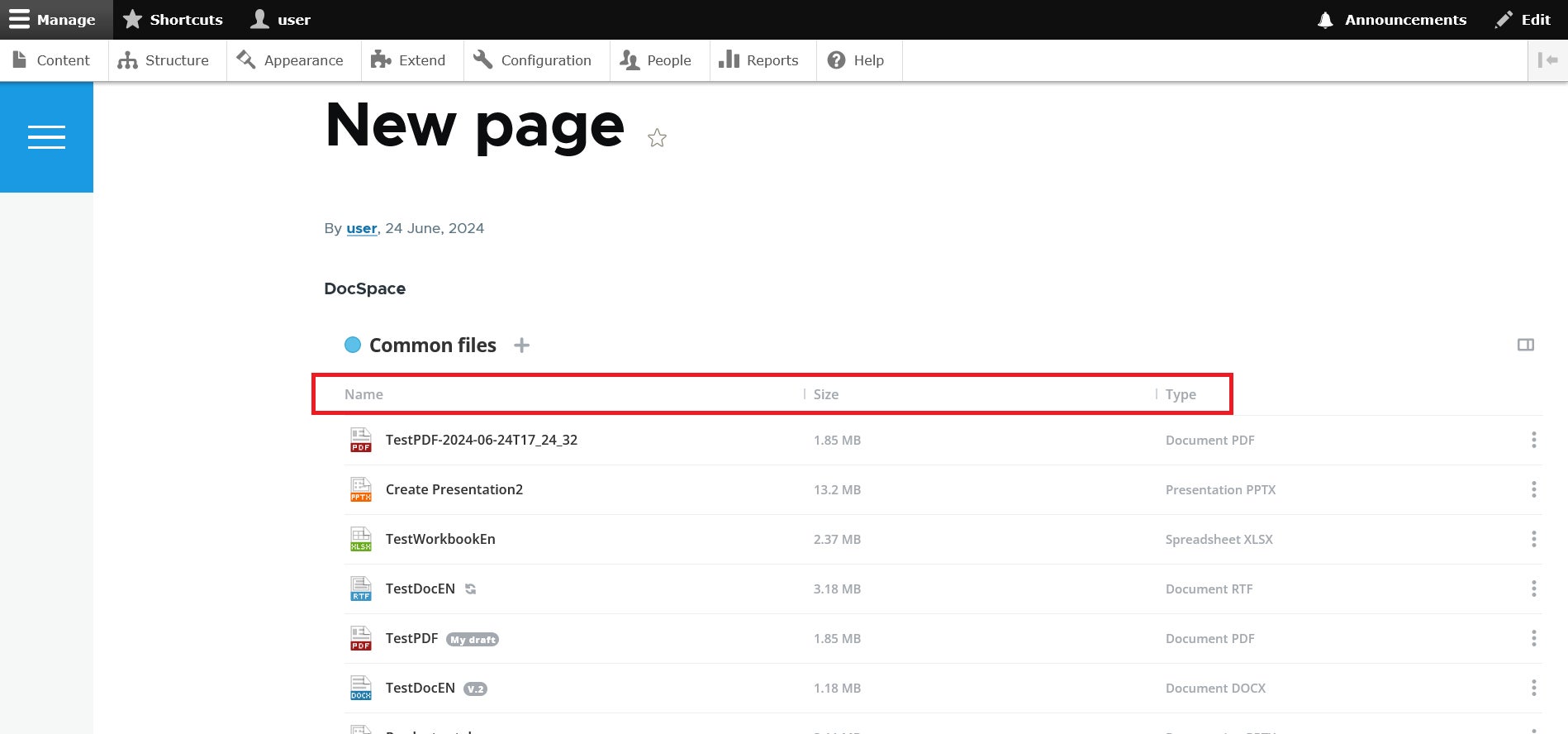Open options menu for Document DOCX row
The height and width of the screenshot is (734, 1568).
point(1534,688)
